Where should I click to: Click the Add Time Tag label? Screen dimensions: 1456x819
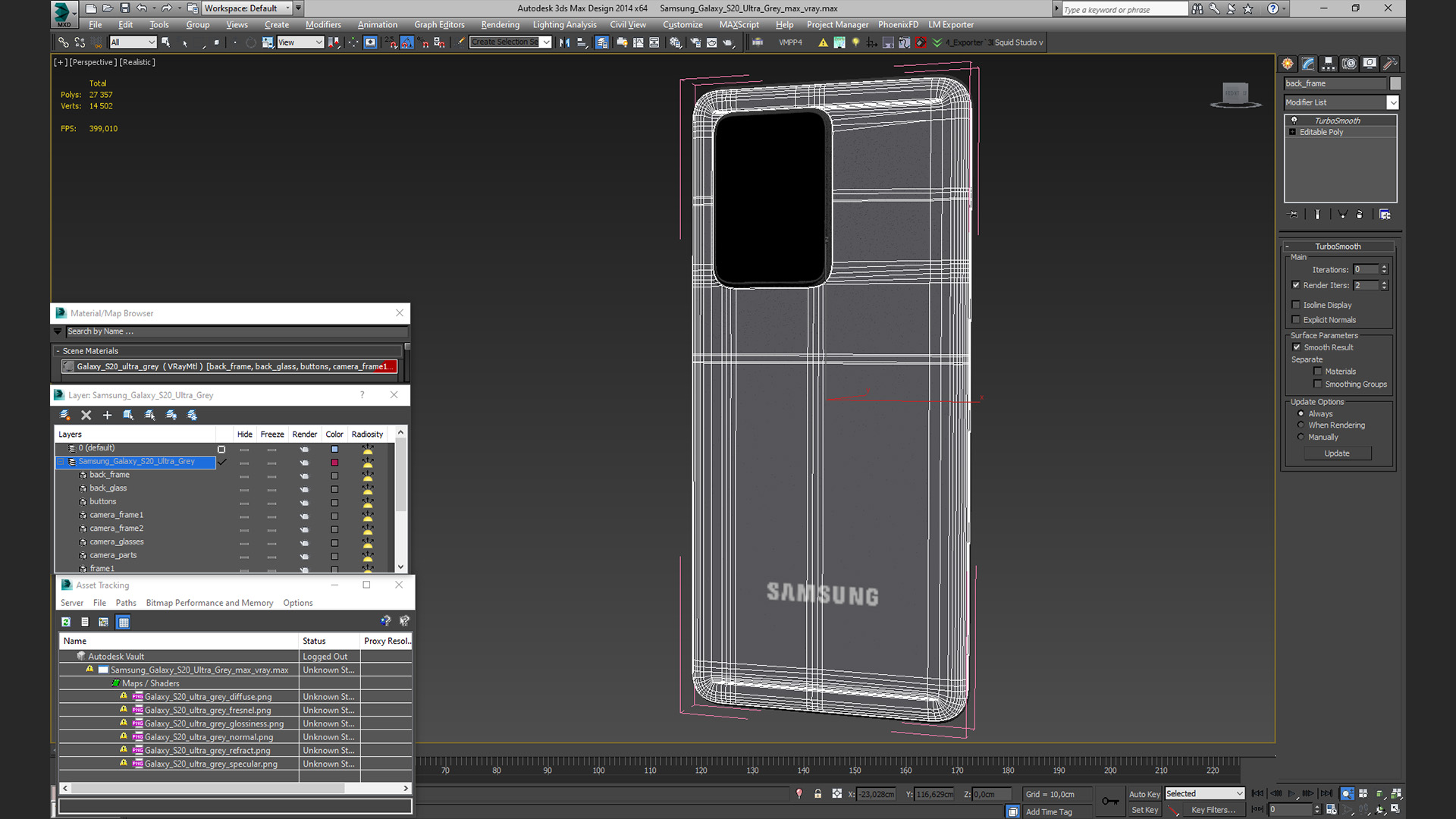pos(1049,812)
